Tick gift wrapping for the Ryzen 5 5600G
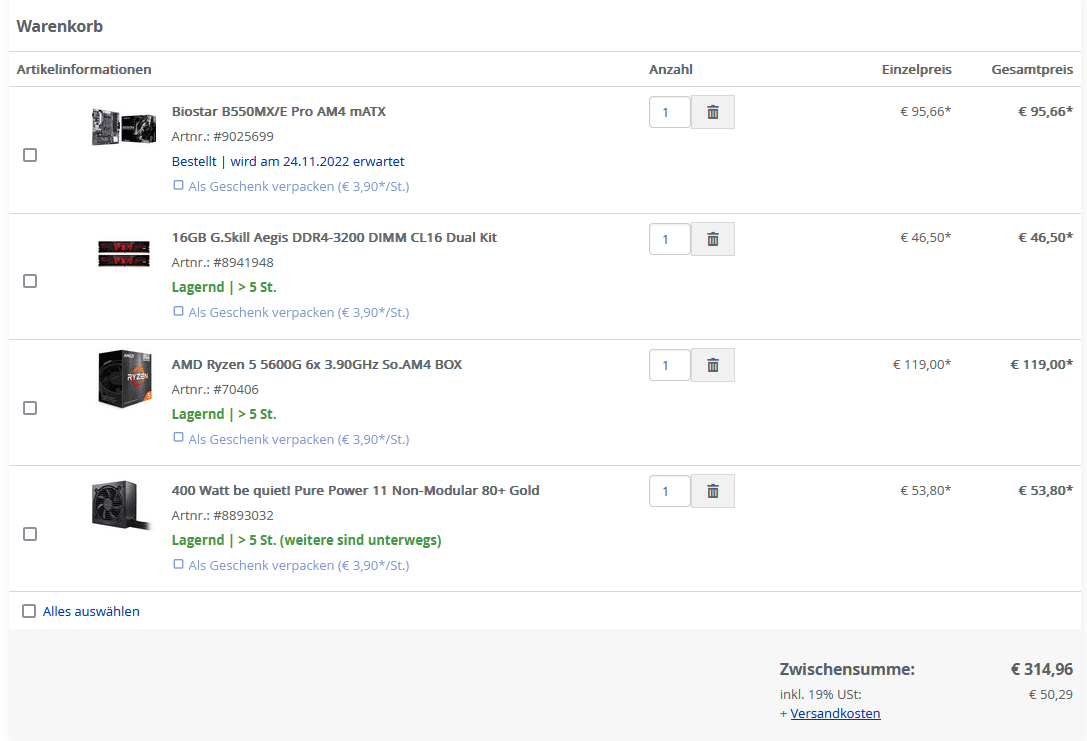1087x741 pixels. 179,437
